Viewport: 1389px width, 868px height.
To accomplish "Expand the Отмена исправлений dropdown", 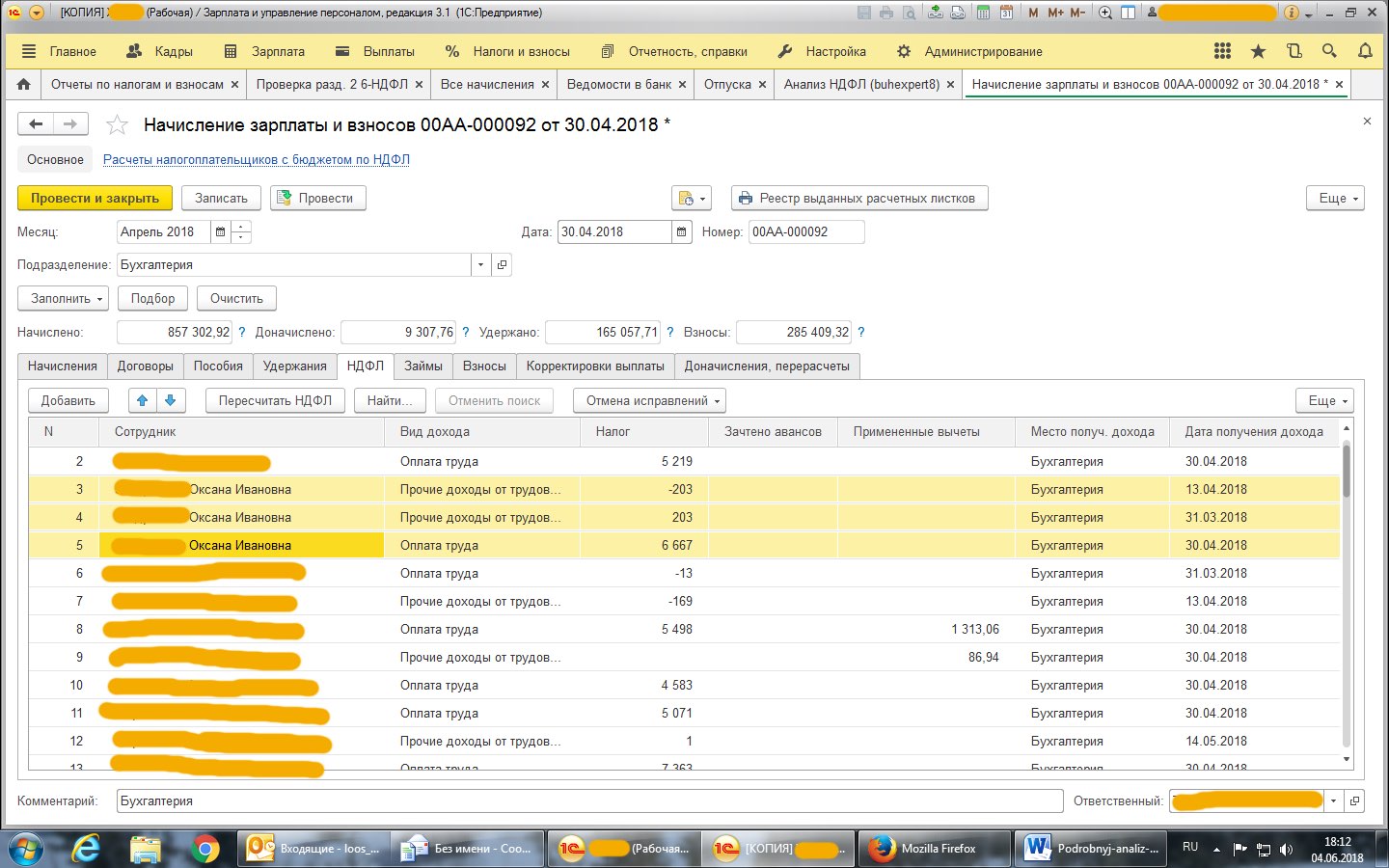I will tap(649, 400).
